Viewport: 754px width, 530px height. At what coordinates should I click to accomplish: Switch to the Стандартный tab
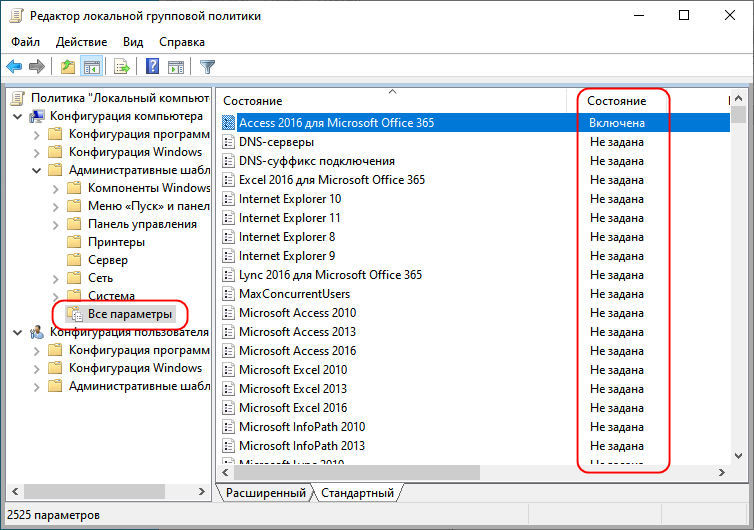click(357, 493)
